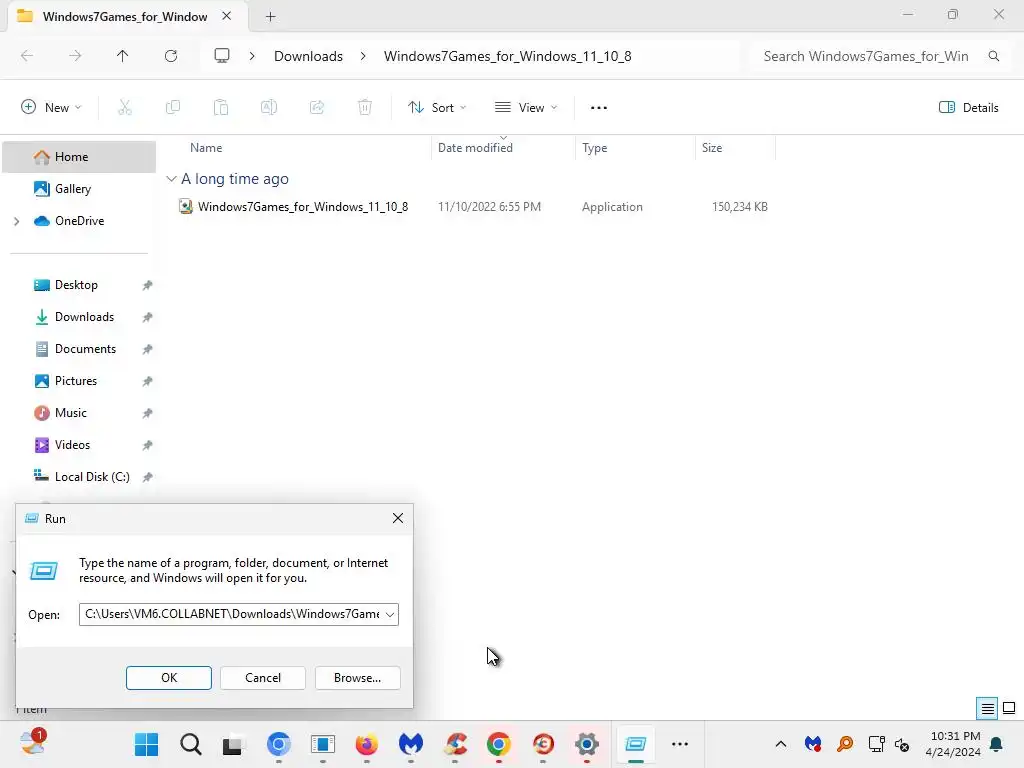Click the Cut scissors icon

click(125, 108)
